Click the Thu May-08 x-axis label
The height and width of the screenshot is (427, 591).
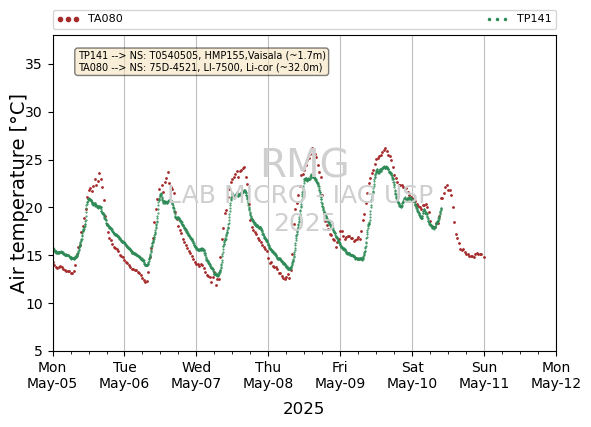coord(268,375)
